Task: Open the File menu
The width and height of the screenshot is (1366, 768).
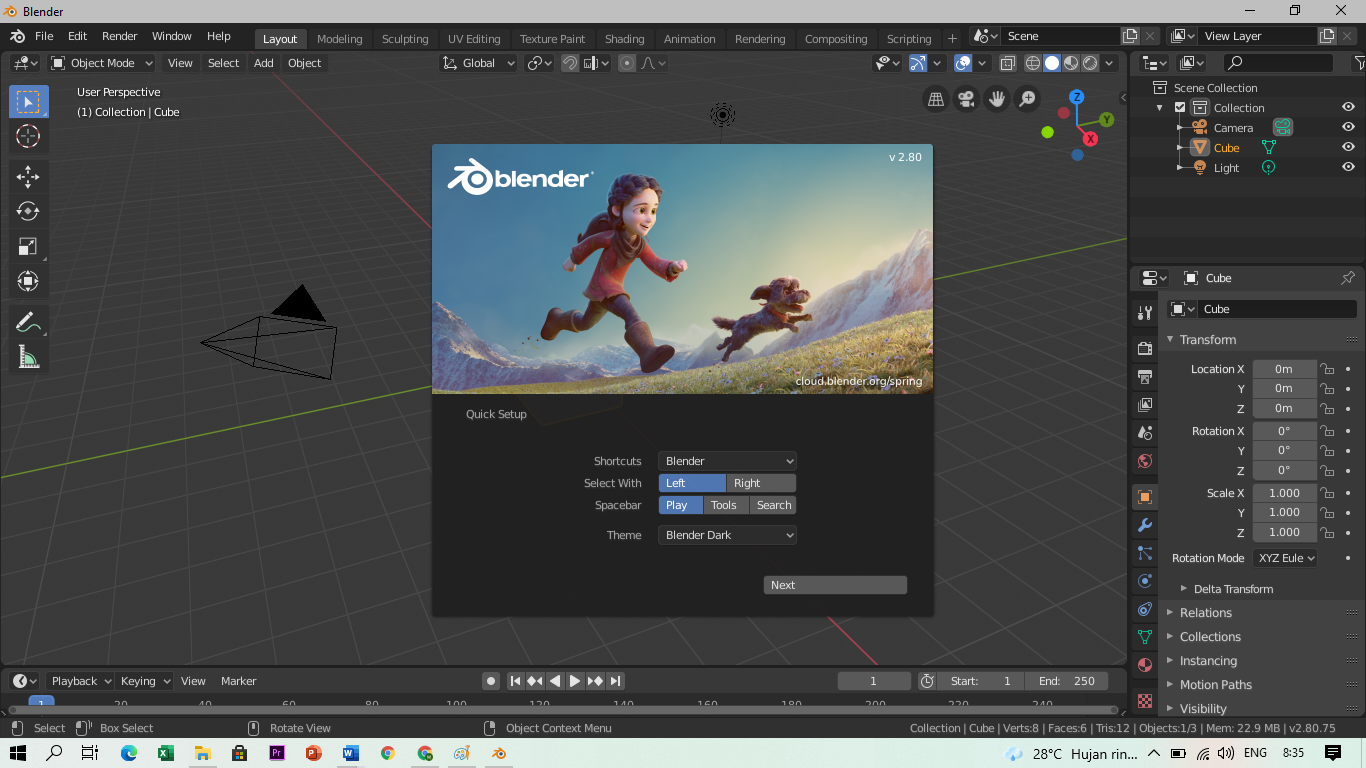Action: (x=44, y=36)
